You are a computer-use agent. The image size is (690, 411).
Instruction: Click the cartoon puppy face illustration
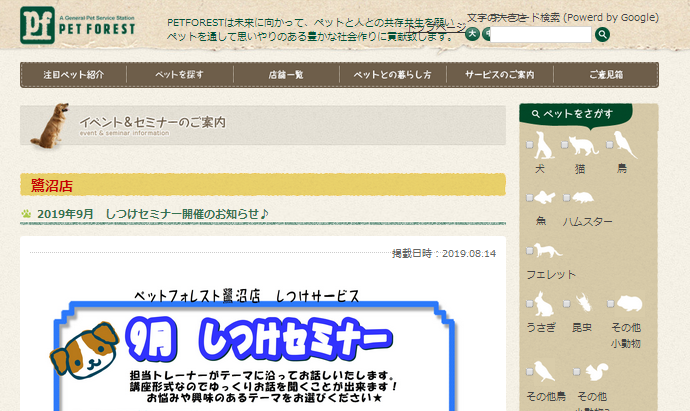[x=85, y=351]
